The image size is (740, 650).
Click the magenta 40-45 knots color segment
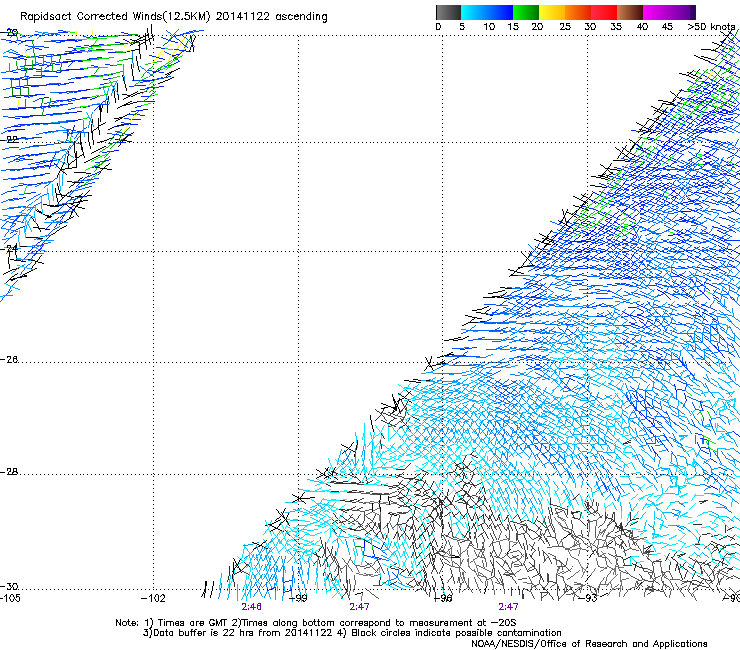click(x=656, y=12)
